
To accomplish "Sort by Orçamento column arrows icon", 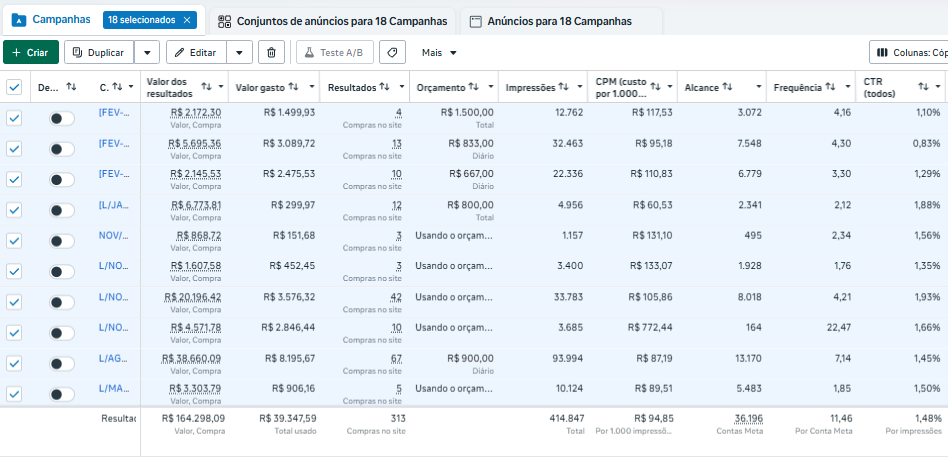I will 473,87.
